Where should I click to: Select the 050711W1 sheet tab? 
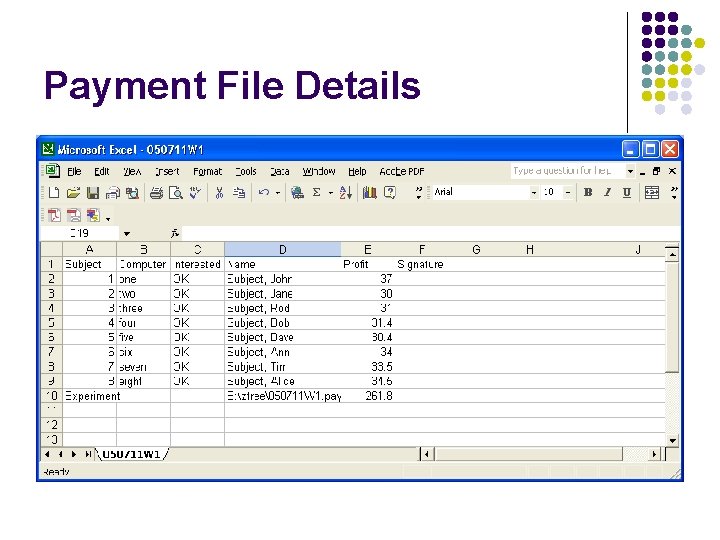click(131, 455)
